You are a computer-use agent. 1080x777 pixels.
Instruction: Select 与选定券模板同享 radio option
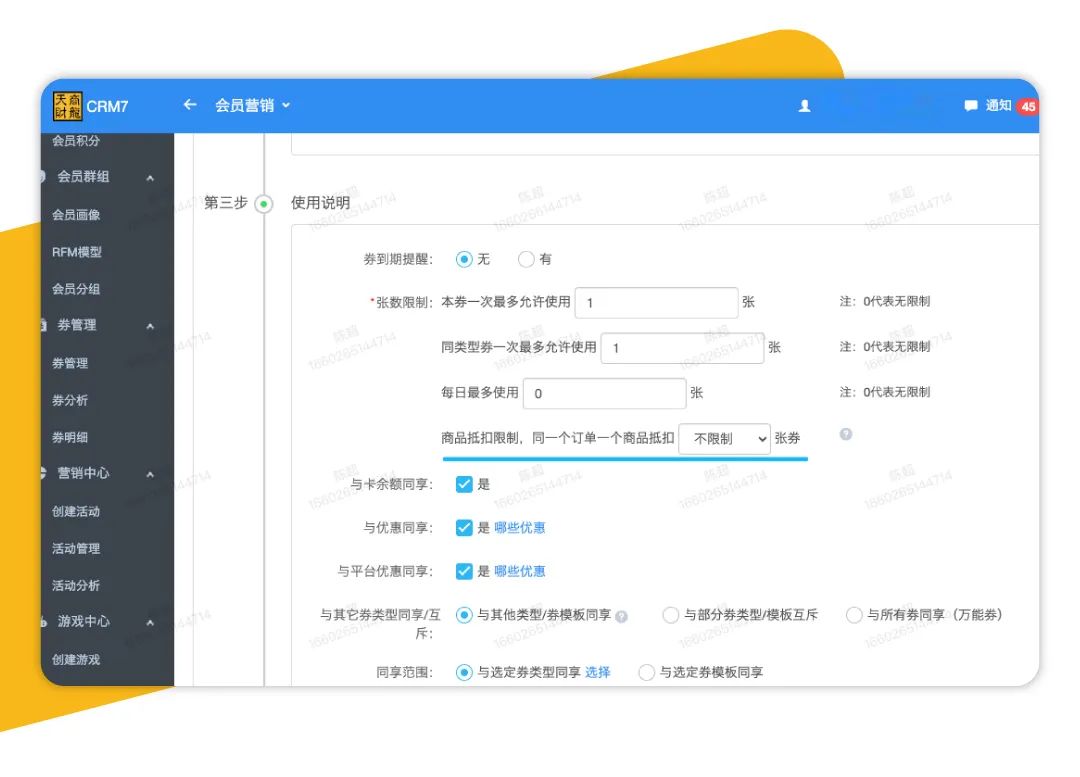(646, 672)
